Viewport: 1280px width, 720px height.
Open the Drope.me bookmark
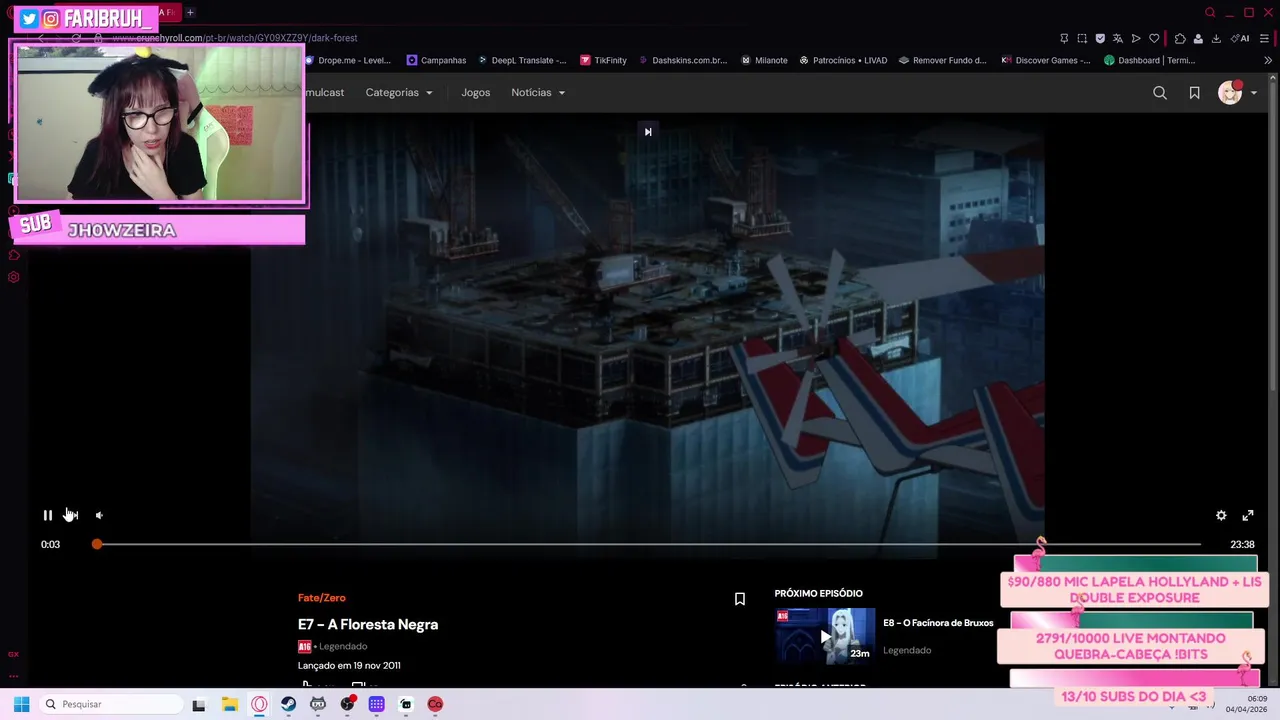347,60
